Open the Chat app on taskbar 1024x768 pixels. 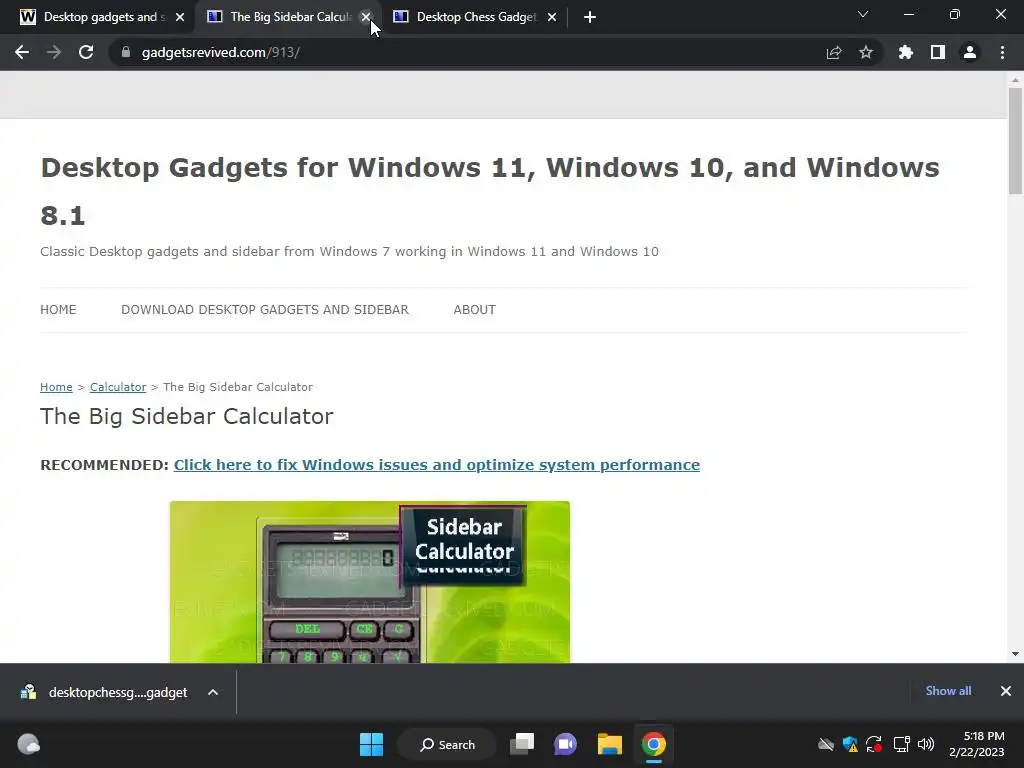[x=566, y=744]
